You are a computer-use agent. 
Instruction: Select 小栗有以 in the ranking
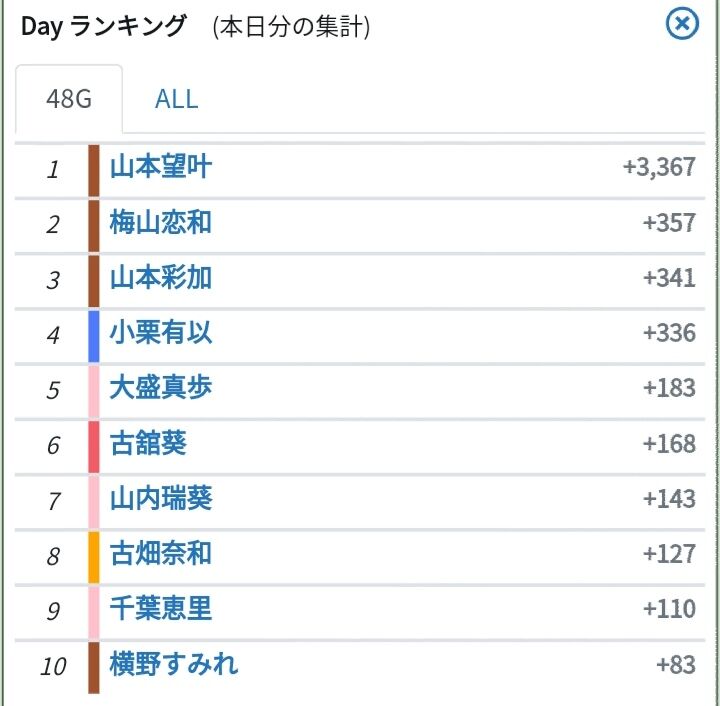tap(160, 332)
